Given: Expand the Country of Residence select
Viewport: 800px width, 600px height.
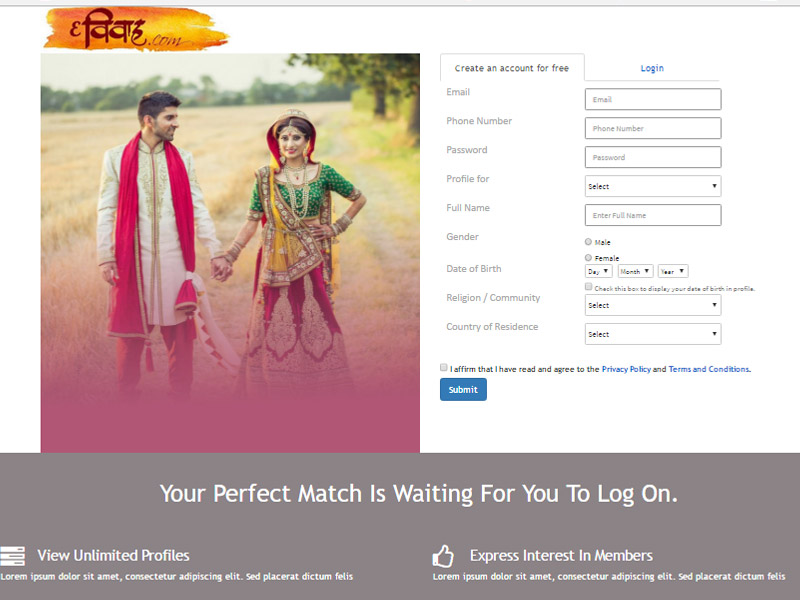Looking at the screenshot, I should (653, 334).
